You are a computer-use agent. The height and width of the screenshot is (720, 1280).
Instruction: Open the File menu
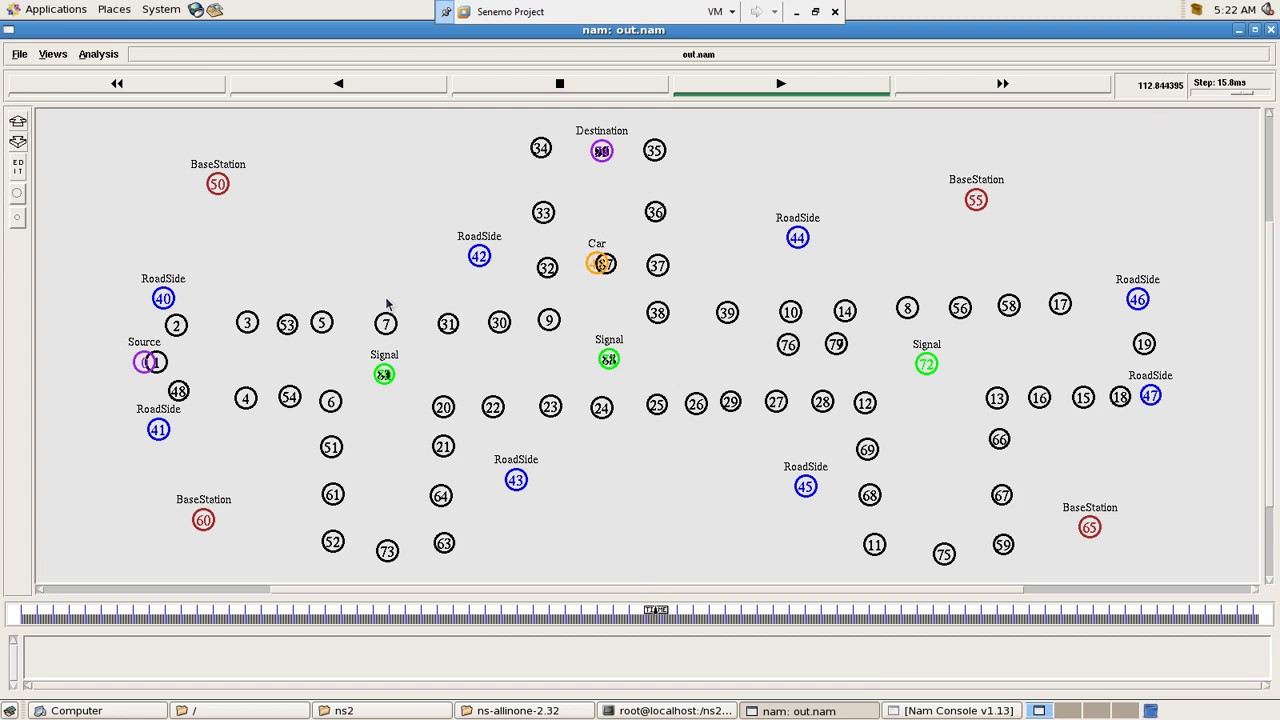pos(19,54)
